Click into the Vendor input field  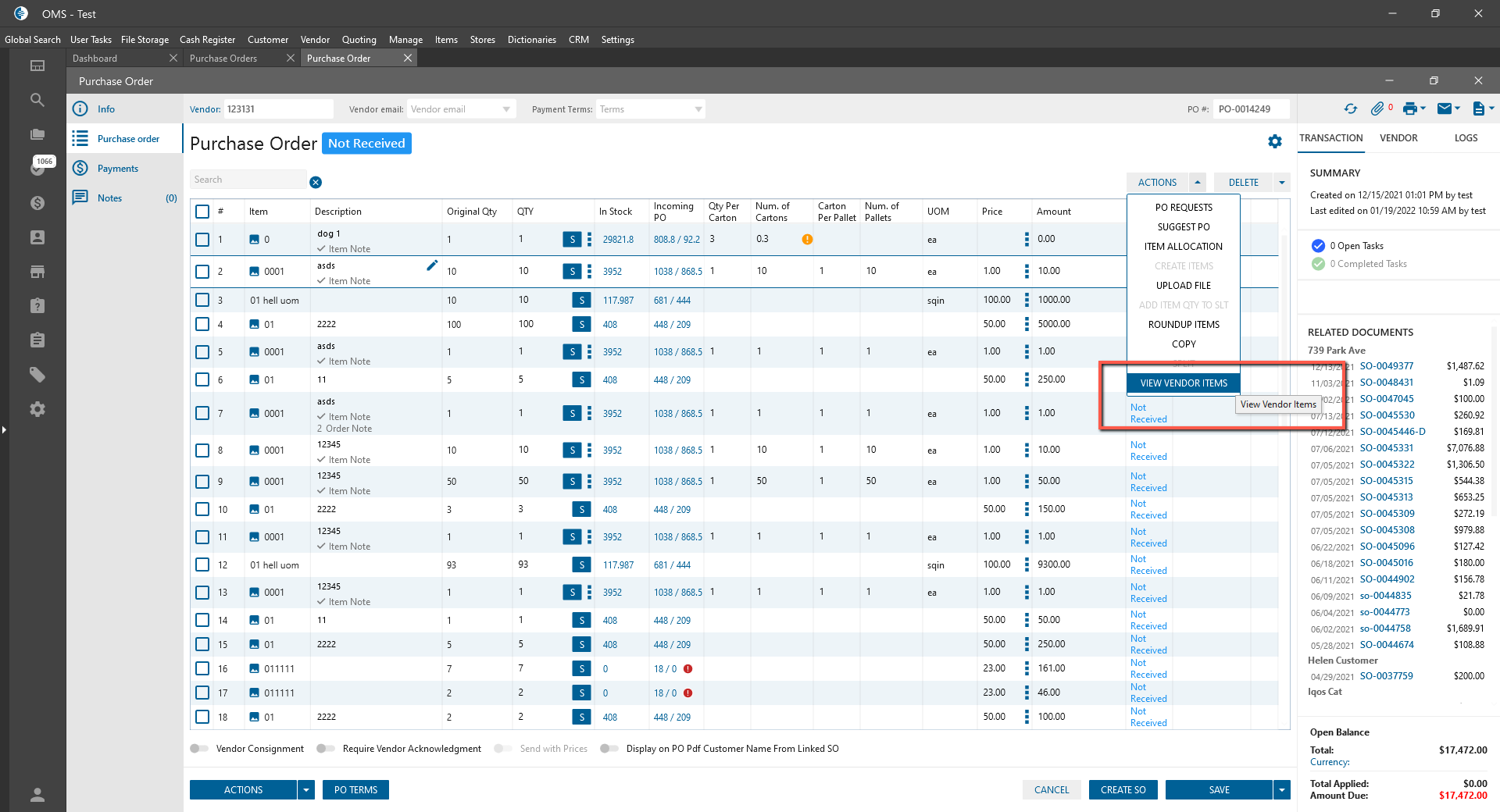coord(277,109)
